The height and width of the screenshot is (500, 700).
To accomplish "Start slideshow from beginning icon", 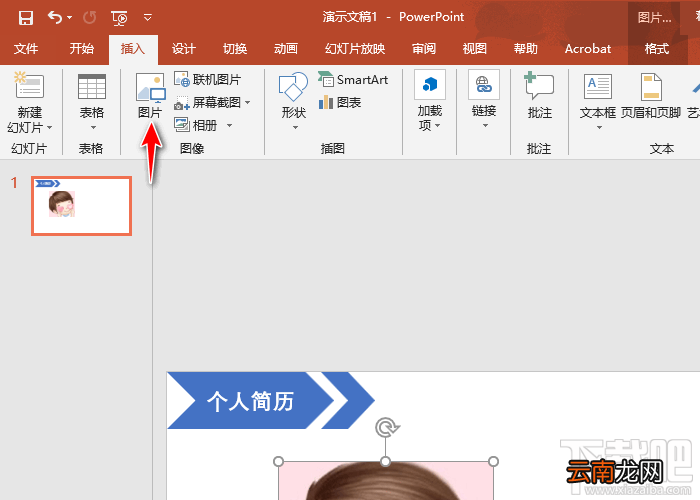I will [119, 18].
